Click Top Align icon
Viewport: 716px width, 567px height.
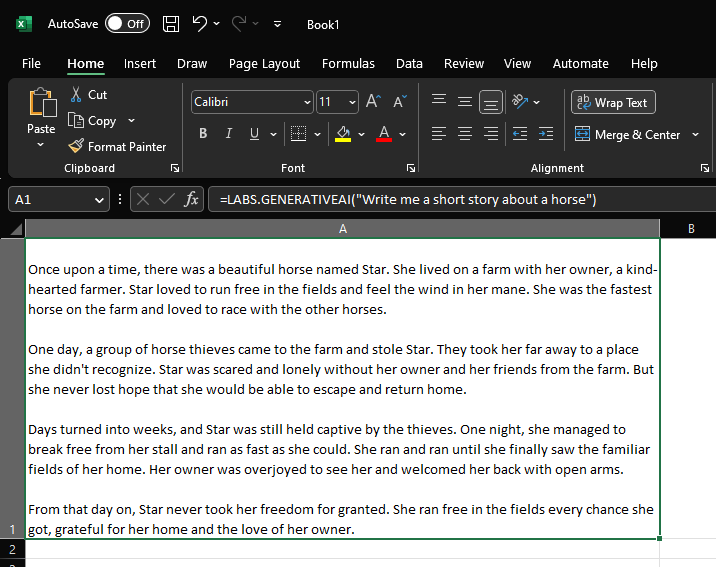click(x=439, y=101)
